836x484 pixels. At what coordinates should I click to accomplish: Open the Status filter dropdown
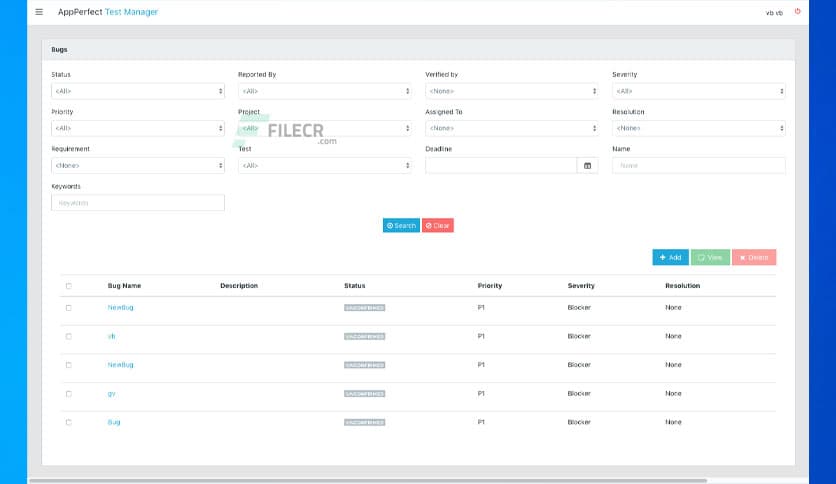[138, 91]
